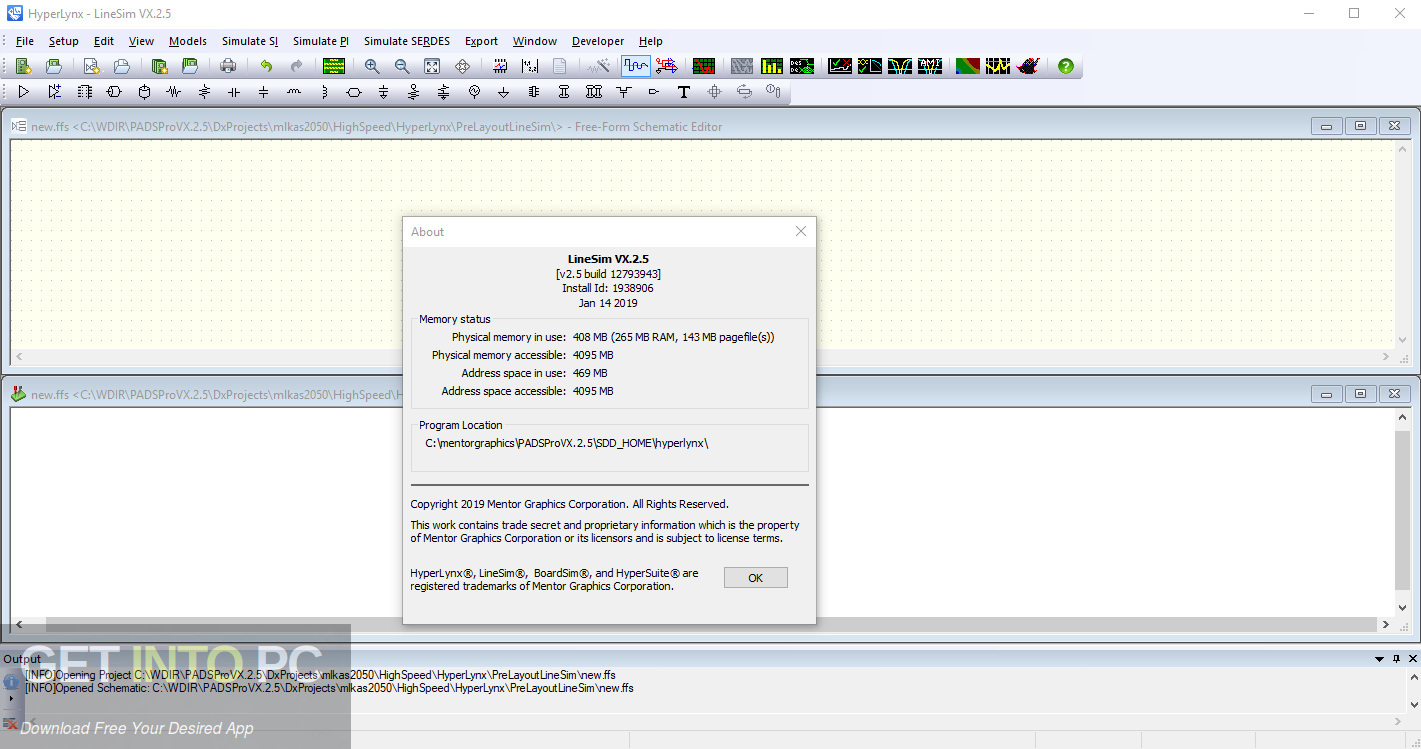Click the lower window scroll-down arrow
This screenshot has width=1421, height=749.
(x=1402, y=607)
